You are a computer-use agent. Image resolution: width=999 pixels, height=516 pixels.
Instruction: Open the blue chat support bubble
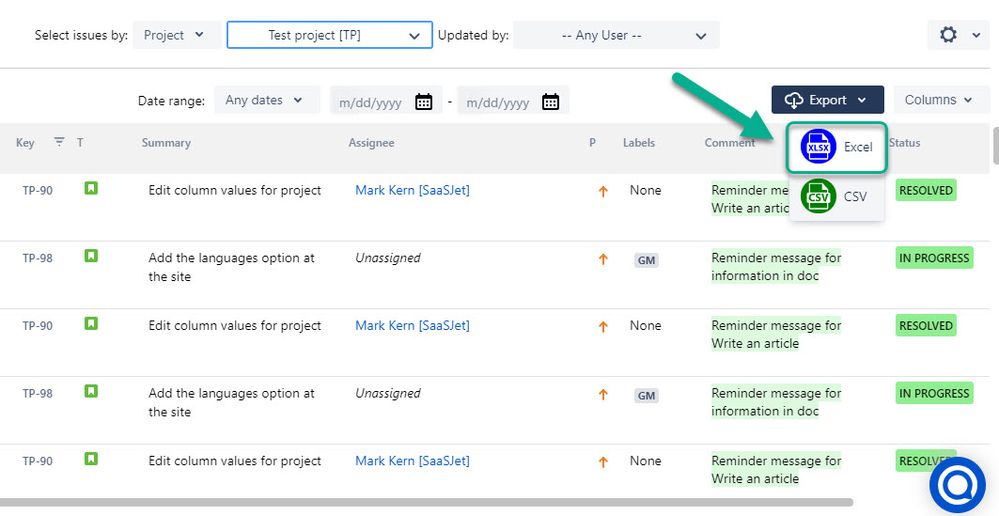(x=957, y=485)
